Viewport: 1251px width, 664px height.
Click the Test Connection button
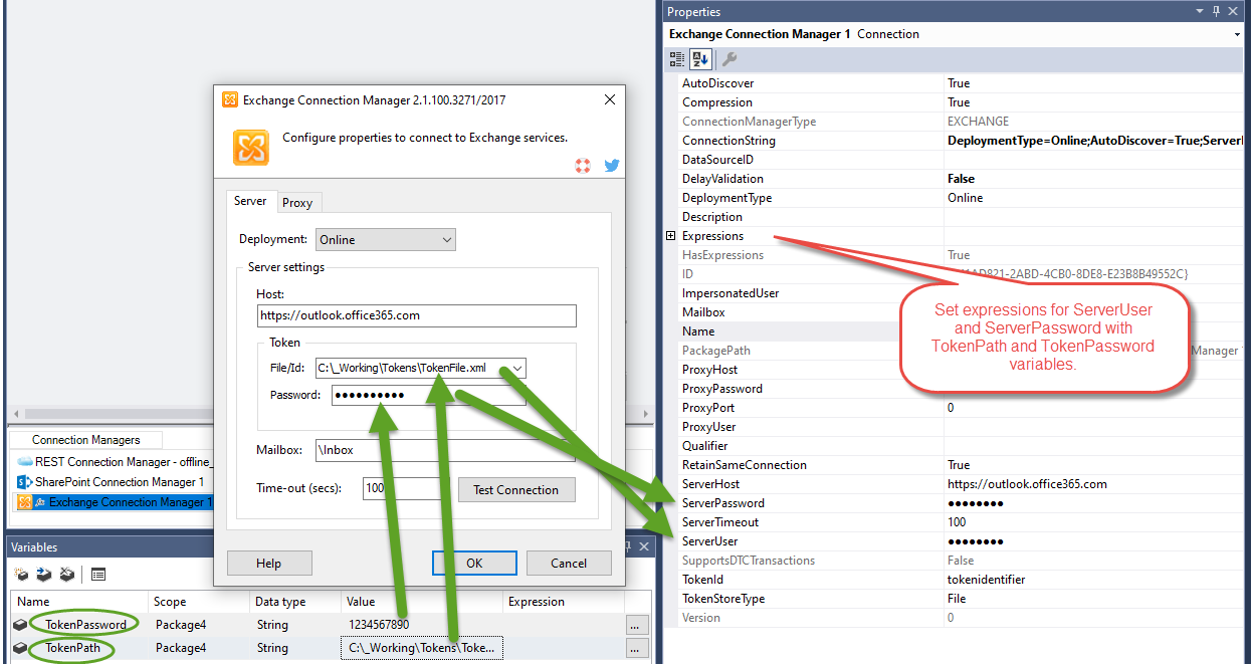tap(516, 490)
